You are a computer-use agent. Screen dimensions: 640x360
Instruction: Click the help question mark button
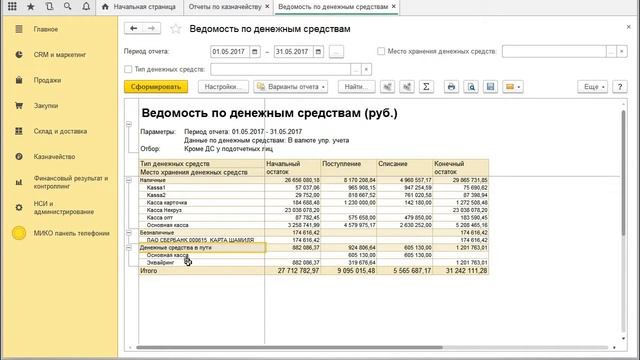pyautogui.click(x=620, y=87)
